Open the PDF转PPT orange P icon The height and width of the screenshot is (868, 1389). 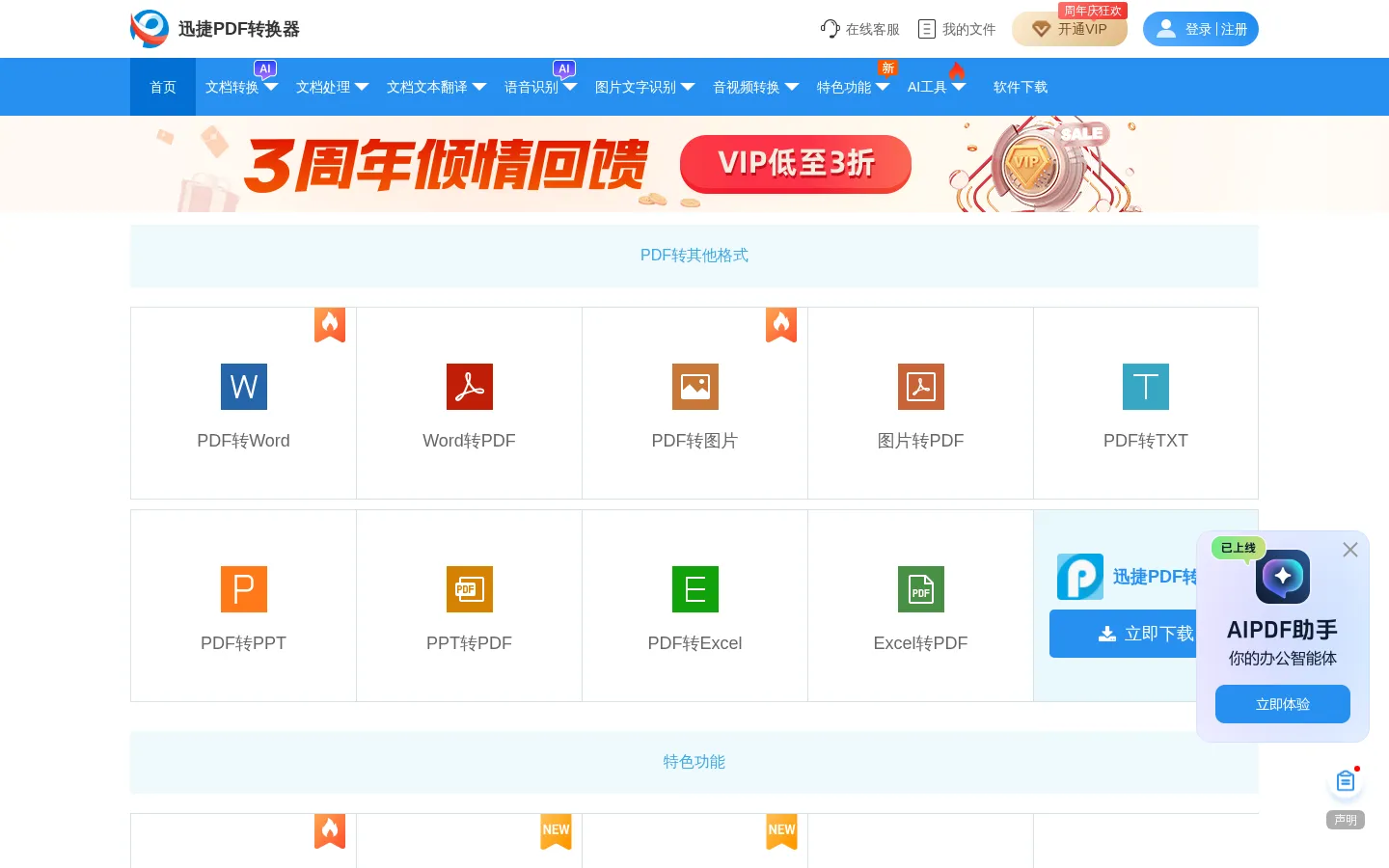click(x=244, y=589)
